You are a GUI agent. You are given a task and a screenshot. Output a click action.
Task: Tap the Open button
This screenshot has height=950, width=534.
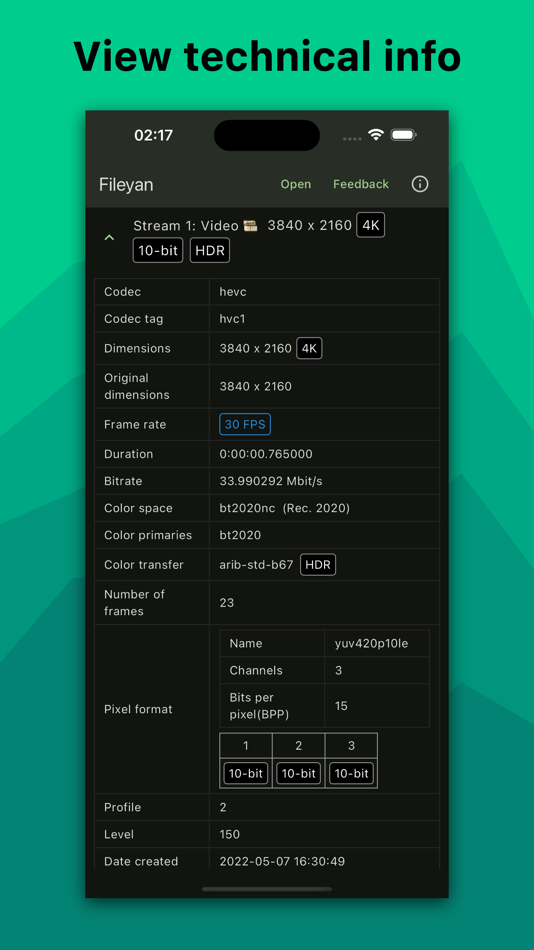[x=296, y=184]
